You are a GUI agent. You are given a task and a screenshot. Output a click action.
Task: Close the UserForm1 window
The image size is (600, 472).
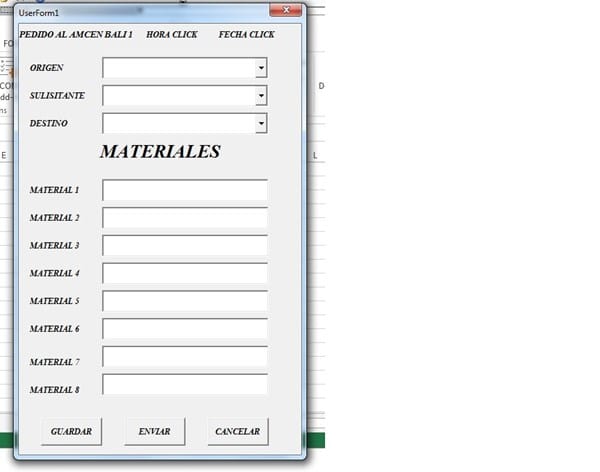(x=285, y=10)
